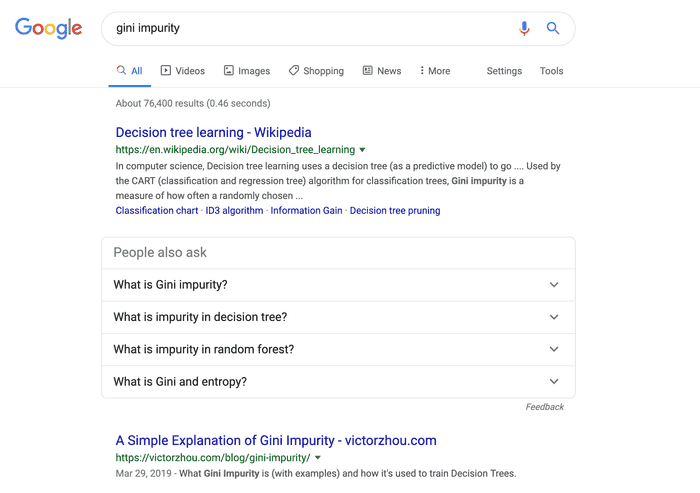Image resolution: width=700 pixels, height=493 pixels.
Task: Click the Feedback link
Action: tap(545, 407)
